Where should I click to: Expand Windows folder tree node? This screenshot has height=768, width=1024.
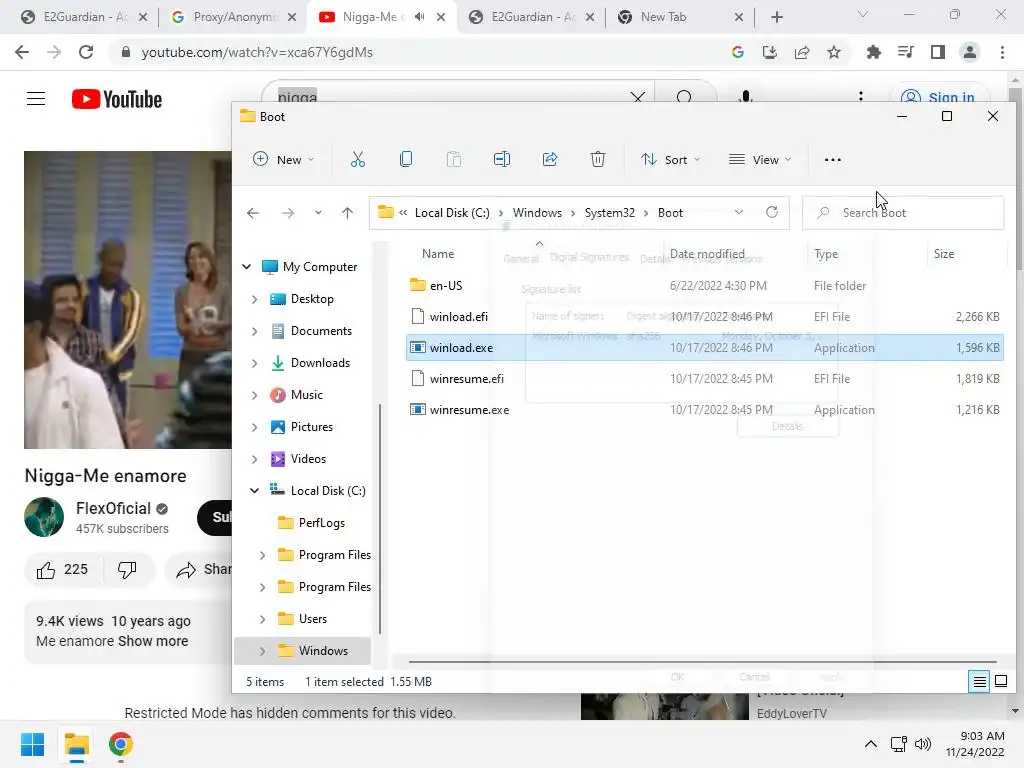click(263, 651)
